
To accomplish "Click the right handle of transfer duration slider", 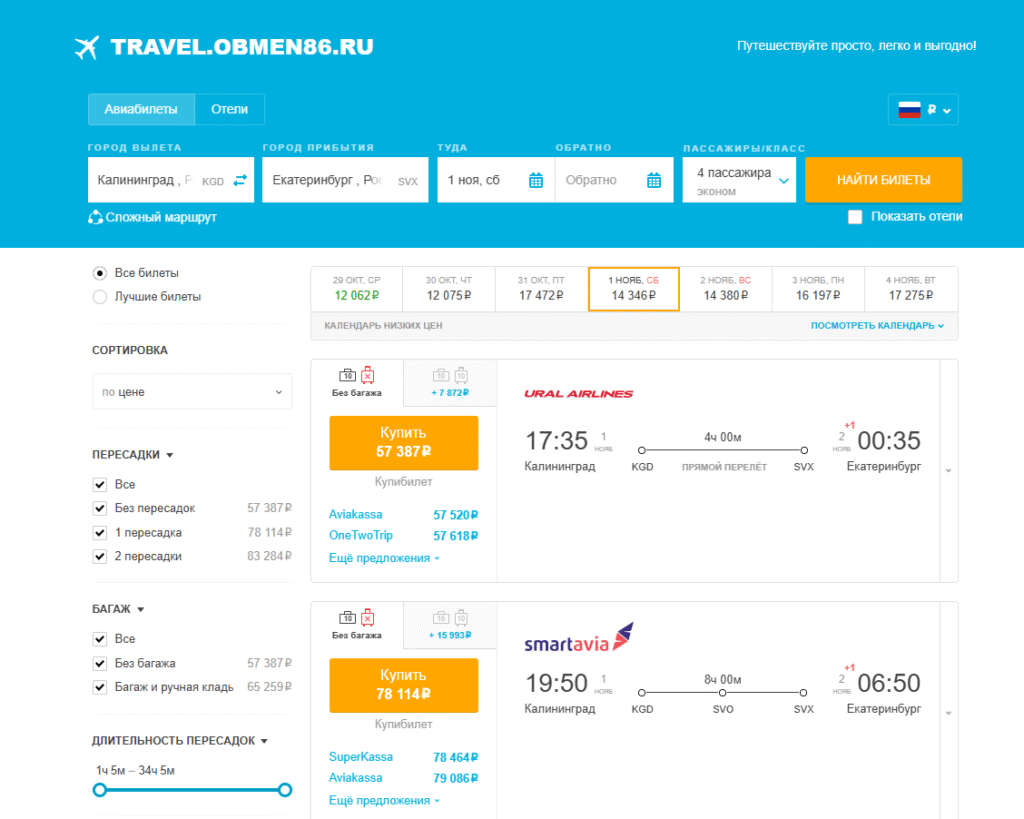I will coord(285,790).
